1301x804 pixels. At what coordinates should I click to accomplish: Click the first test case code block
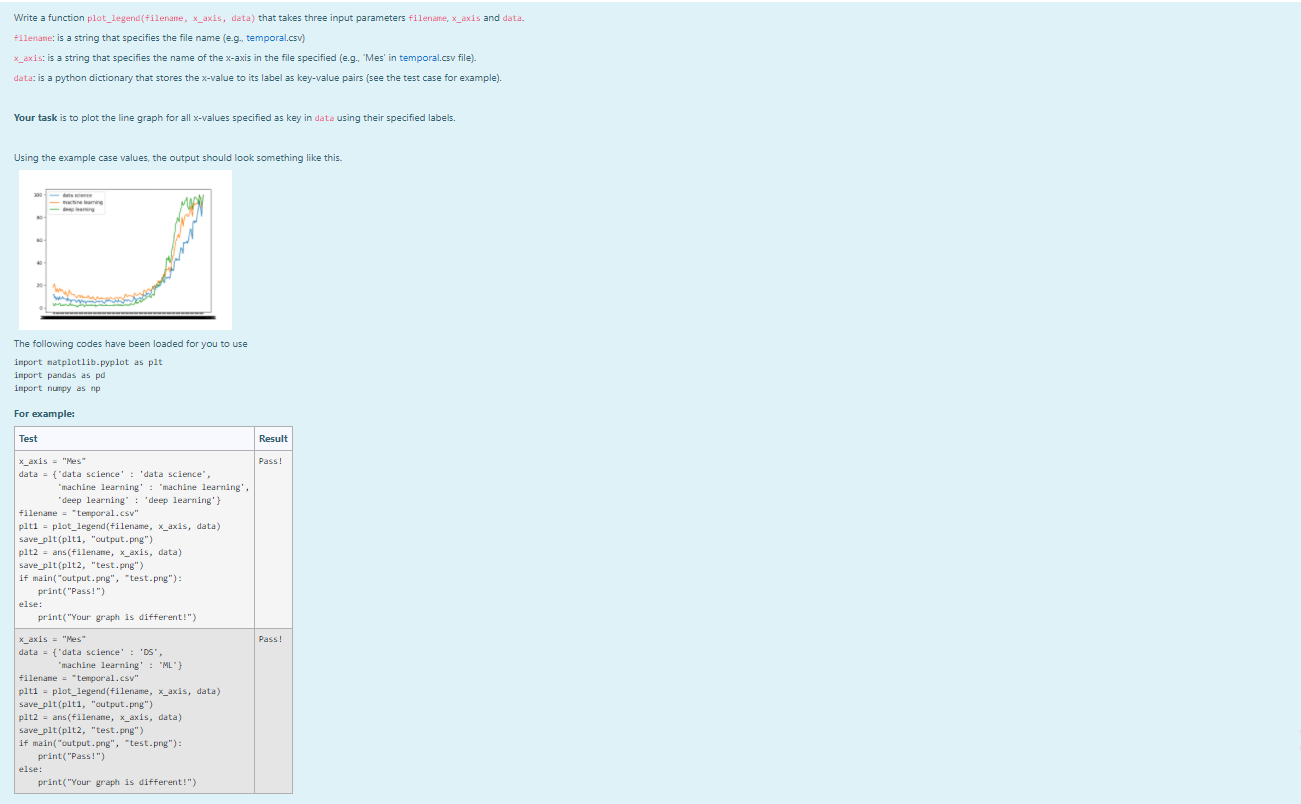click(x=130, y=538)
